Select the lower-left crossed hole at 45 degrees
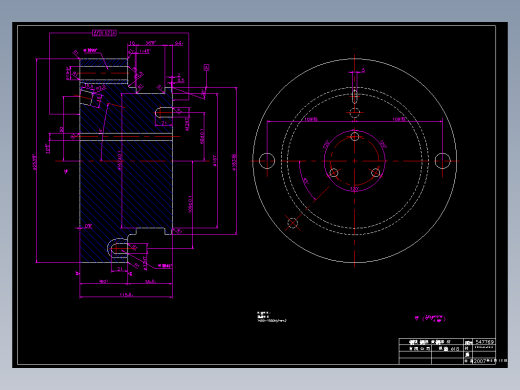 coord(292,223)
